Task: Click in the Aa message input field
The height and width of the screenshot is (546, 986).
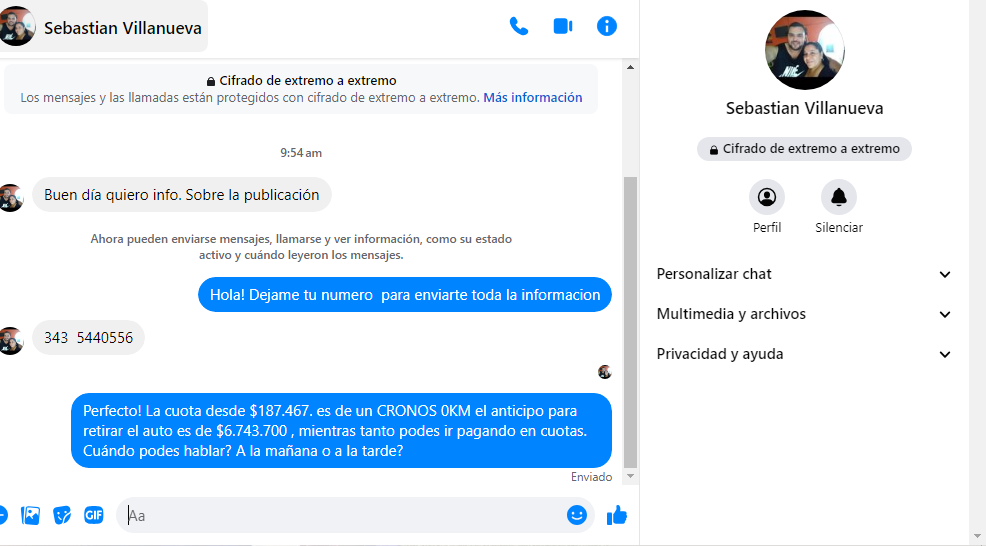Action: [x=340, y=516]
